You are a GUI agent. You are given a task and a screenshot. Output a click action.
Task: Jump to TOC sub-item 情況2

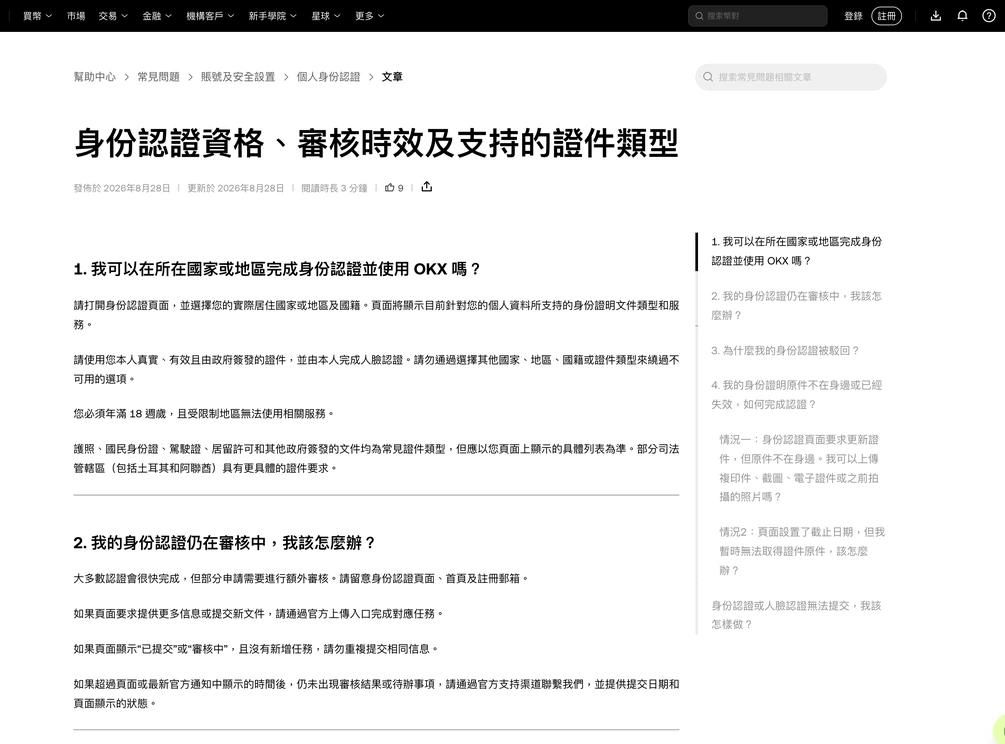coord(802,551)
